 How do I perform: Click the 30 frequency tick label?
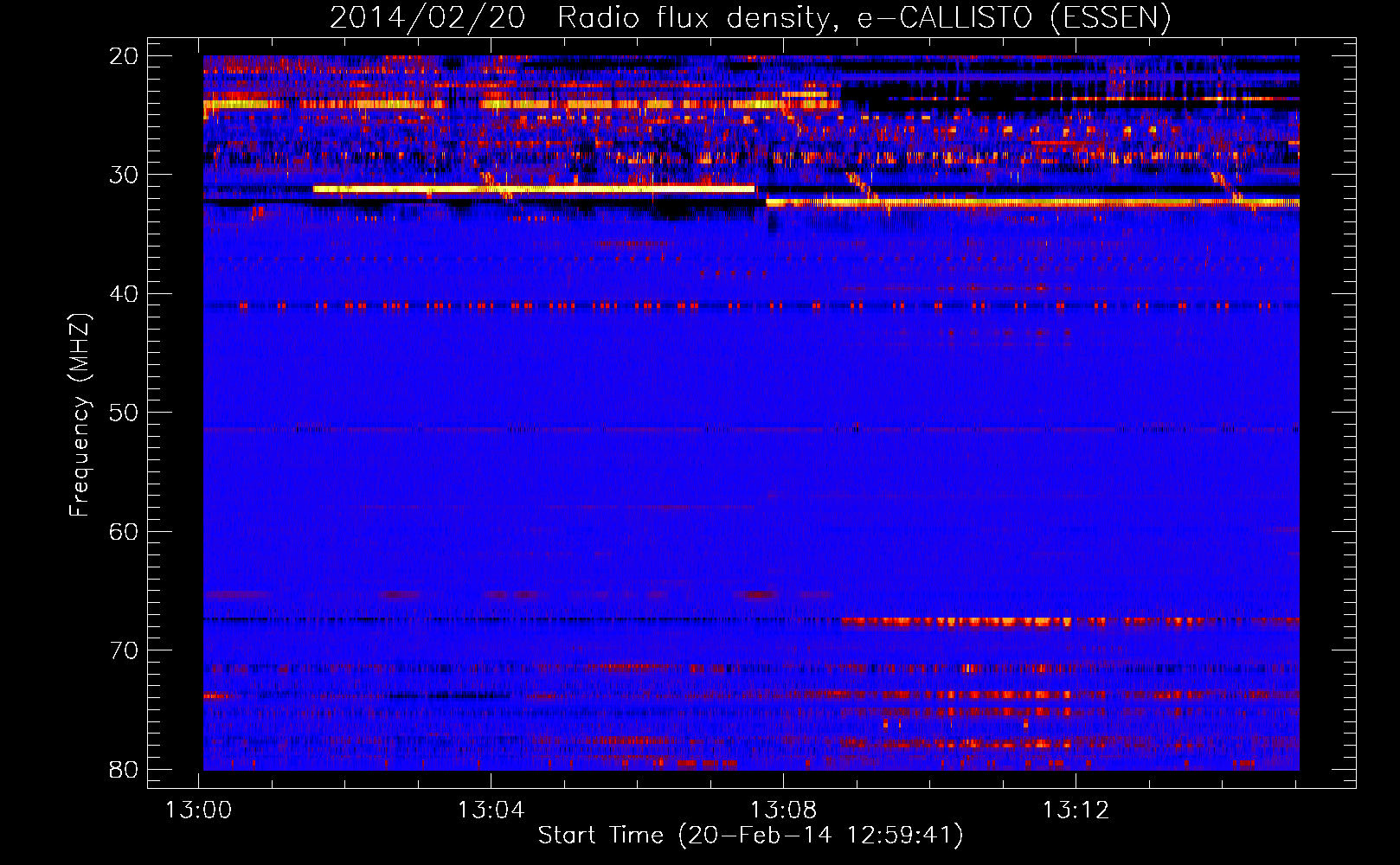tap(124, 175)
